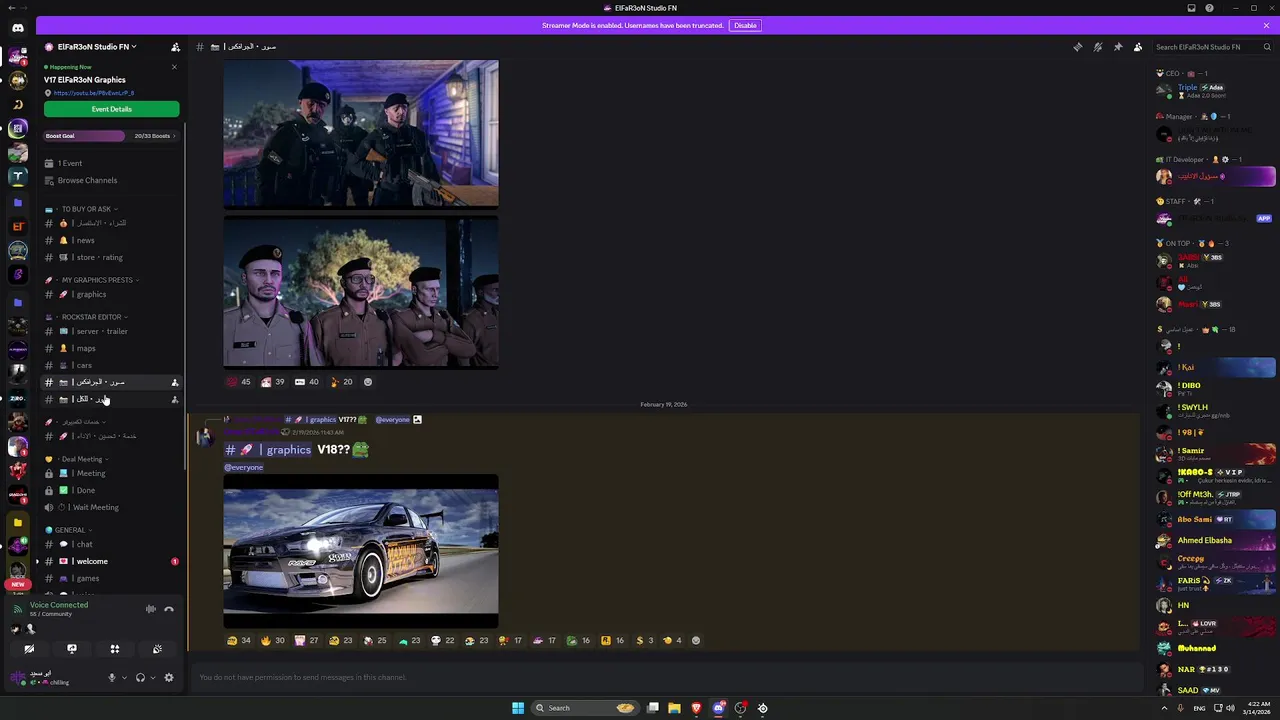Add the reaction showing count 45

(239, 381)
